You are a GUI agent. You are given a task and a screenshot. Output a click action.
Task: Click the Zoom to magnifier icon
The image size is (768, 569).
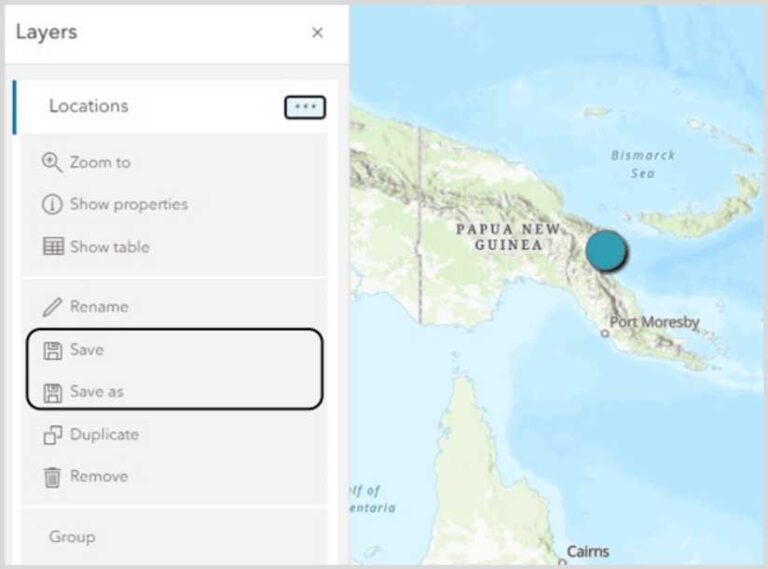click(x=52, y=162)
